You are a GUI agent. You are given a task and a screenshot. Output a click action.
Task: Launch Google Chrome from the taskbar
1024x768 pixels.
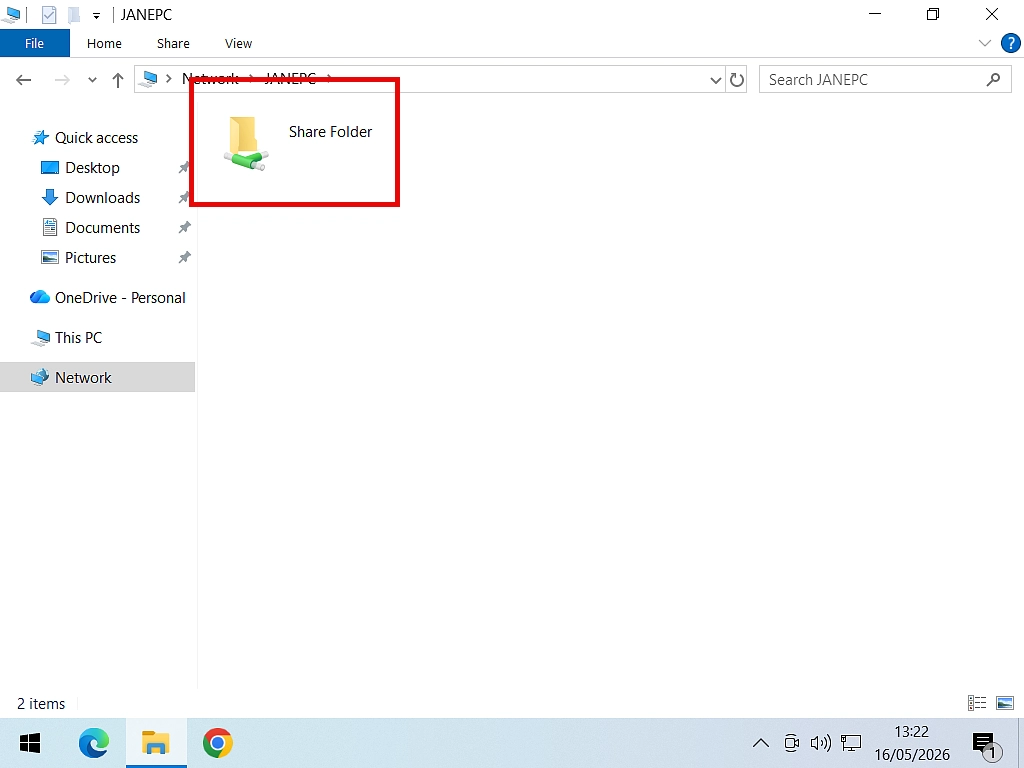click(x=217, y=743)
